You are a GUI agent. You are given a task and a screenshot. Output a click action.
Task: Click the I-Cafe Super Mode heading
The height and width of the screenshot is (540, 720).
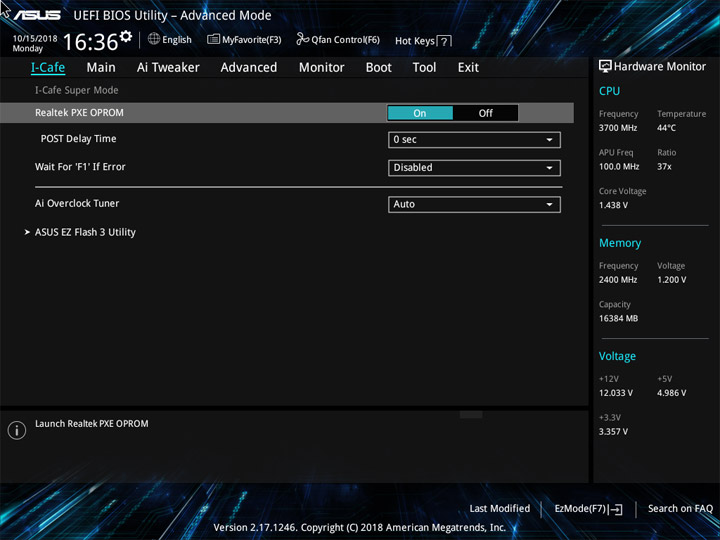click(x=77, y=90)
